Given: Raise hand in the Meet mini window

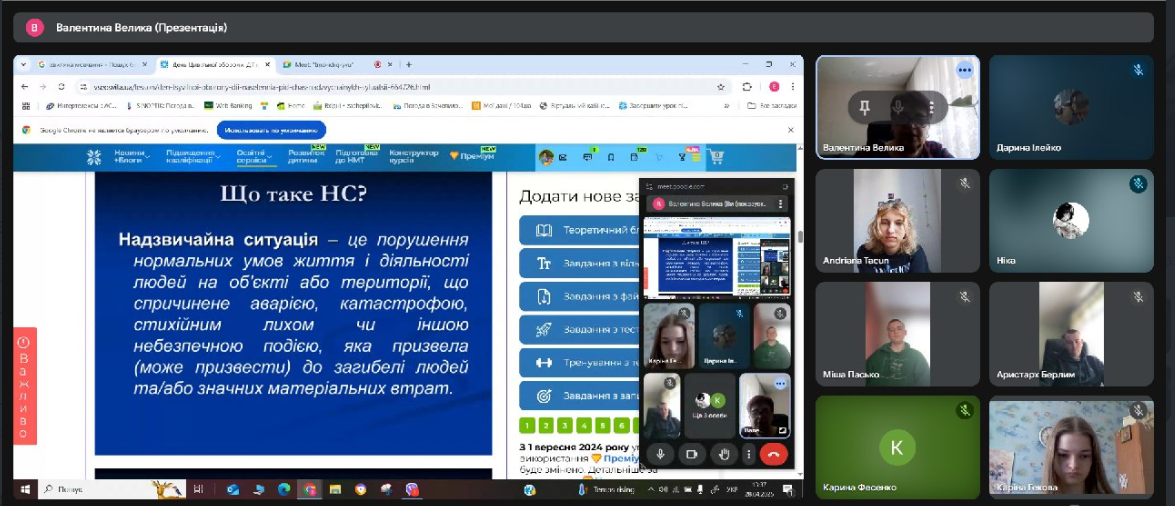Looking at the screenshot, I should [x=724, y=454].
